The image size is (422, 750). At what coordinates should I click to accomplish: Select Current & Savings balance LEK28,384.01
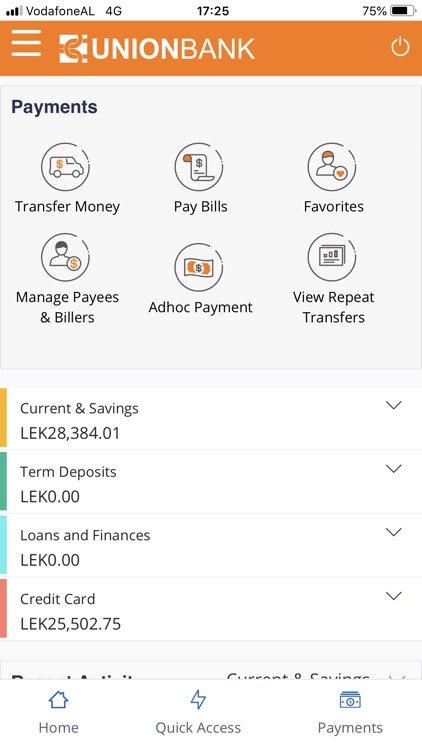click(70, 433)
